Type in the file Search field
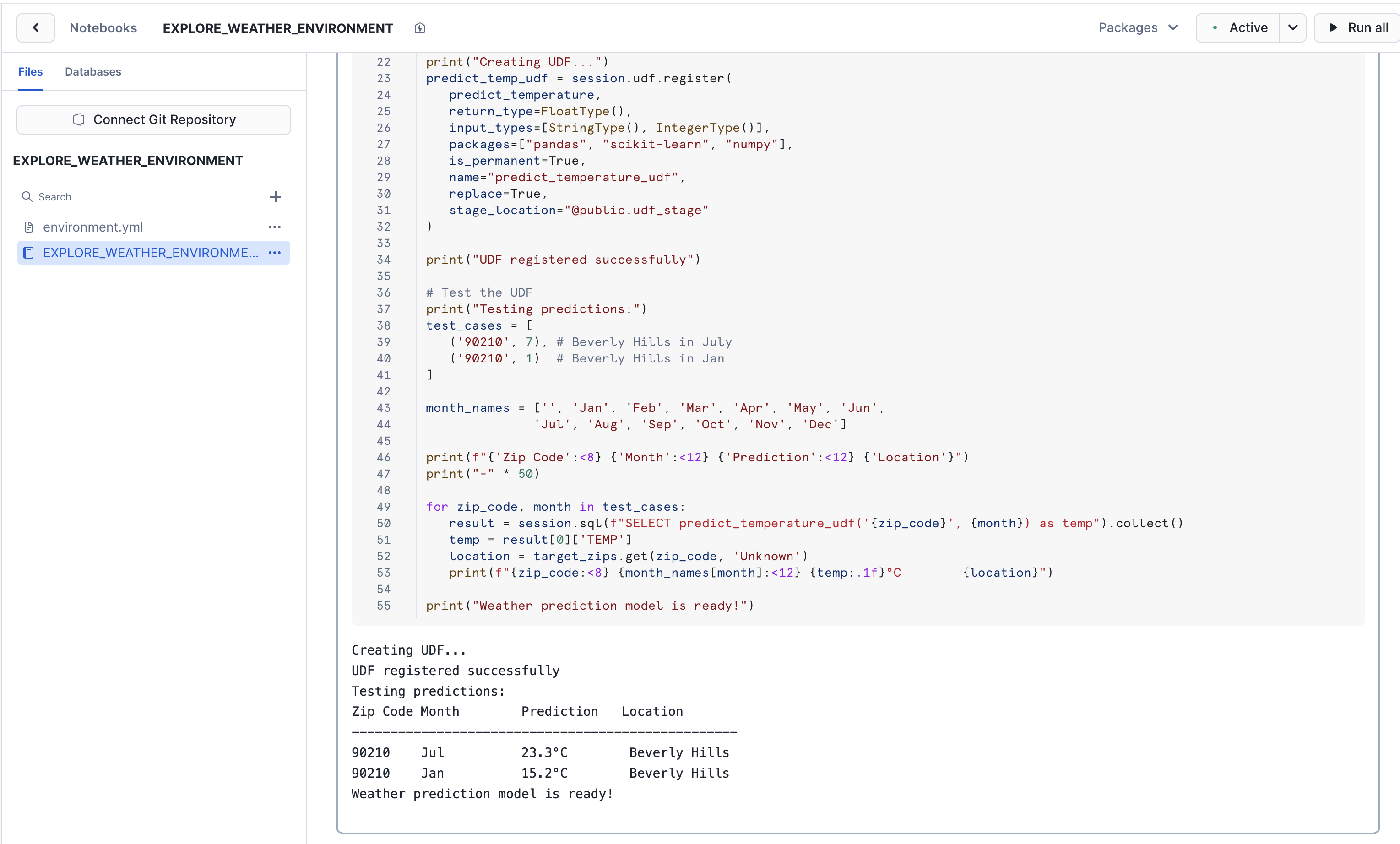Image resolution: width=1400 pixels, height=844 pixels. (x=142, y=197)
